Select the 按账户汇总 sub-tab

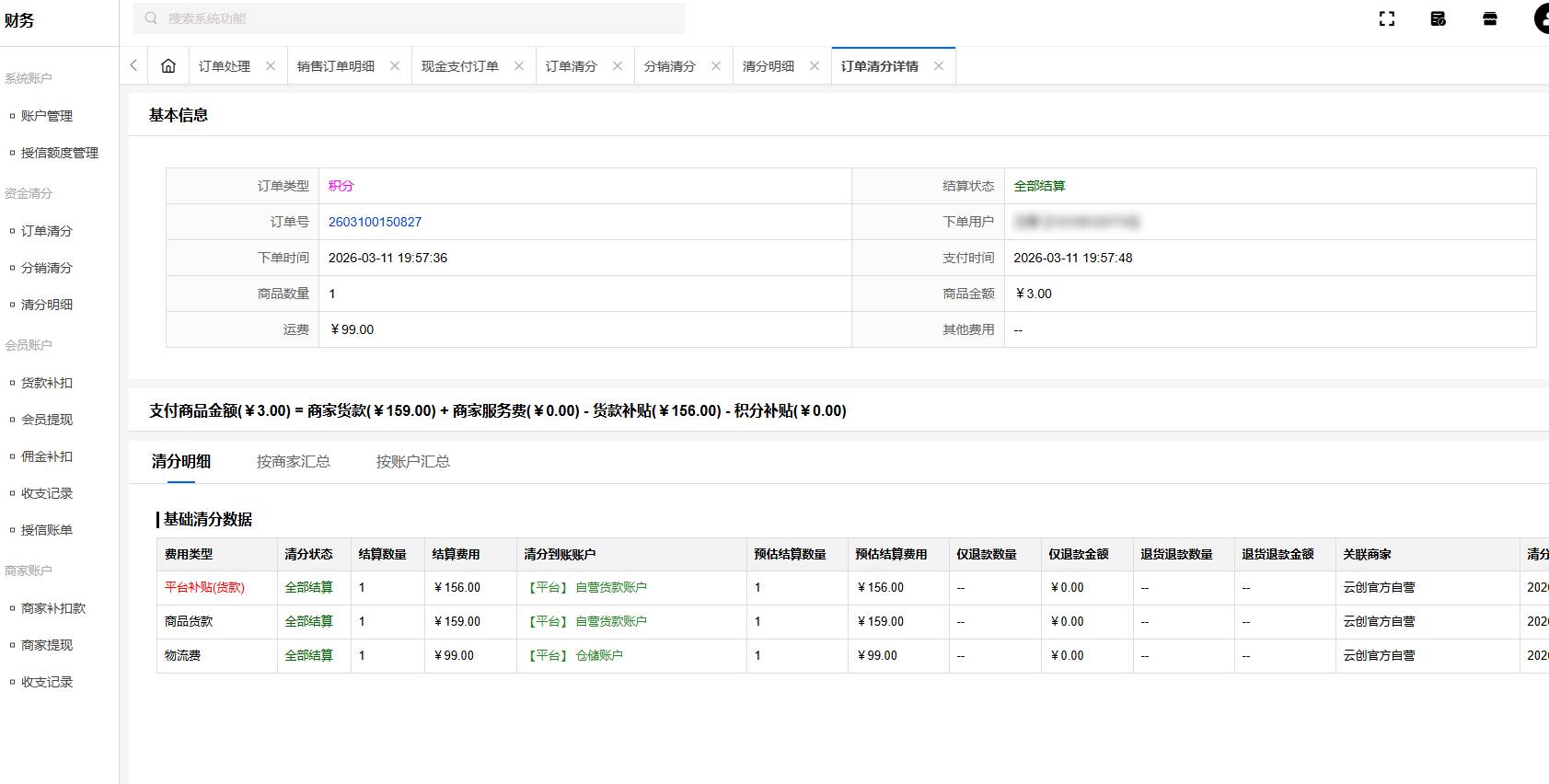pyautogui.click(x=412, y=461)
